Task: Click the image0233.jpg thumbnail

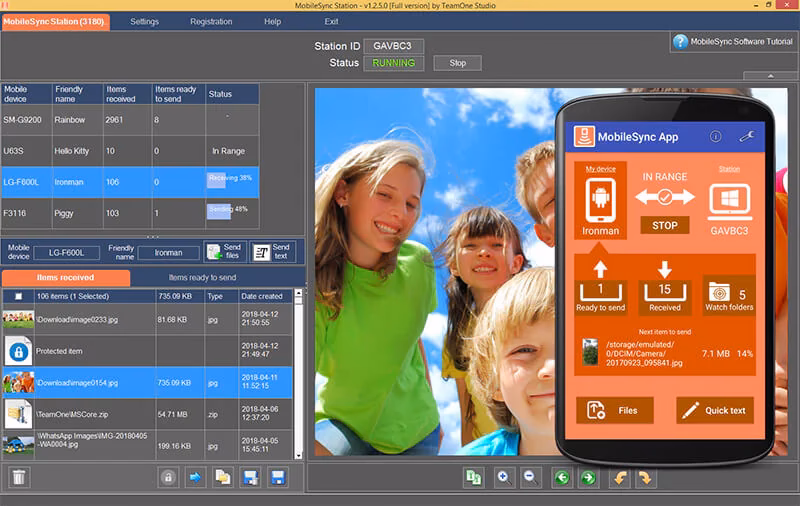Action: 18,319
